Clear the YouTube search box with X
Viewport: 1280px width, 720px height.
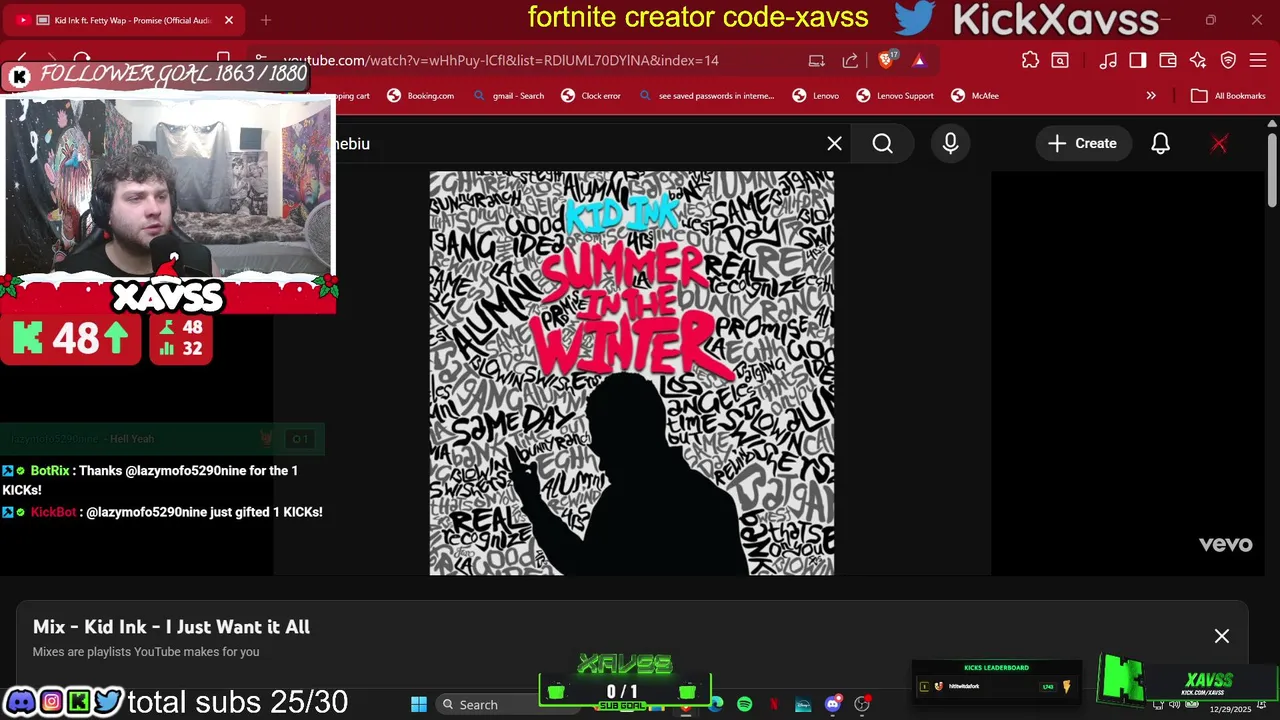pyautogui.click(x=834, y=144)
